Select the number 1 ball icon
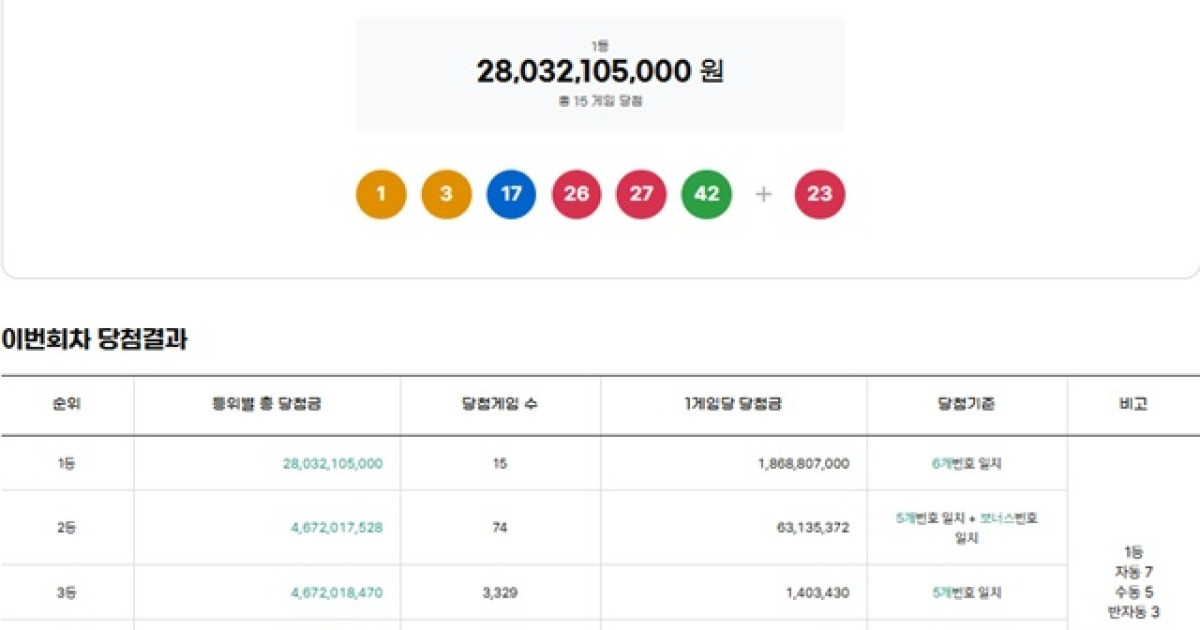The height and width of the screenshot is (630, 1200). coord(380,194)
